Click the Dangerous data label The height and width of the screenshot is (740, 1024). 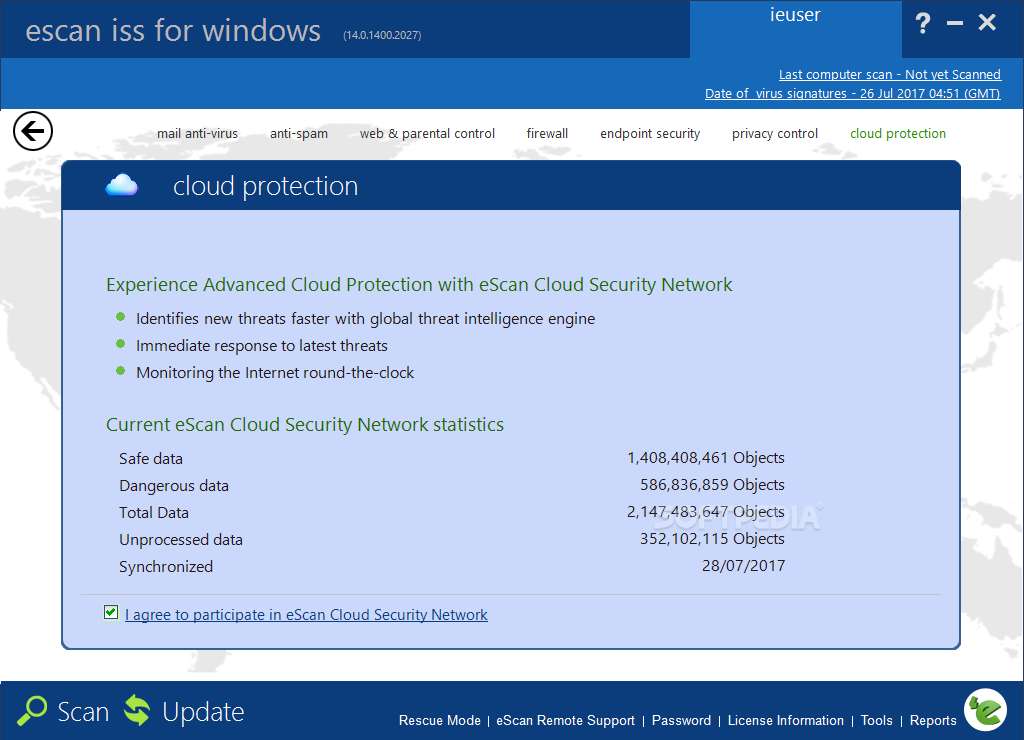coord(174,486)
